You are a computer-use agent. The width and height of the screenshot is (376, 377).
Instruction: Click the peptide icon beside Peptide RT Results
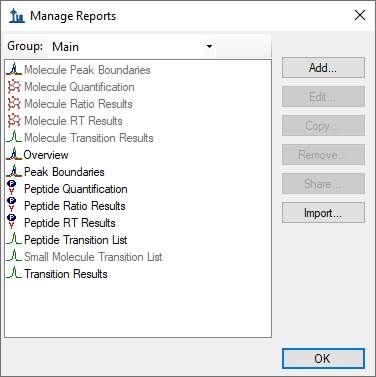pos(12,222)
